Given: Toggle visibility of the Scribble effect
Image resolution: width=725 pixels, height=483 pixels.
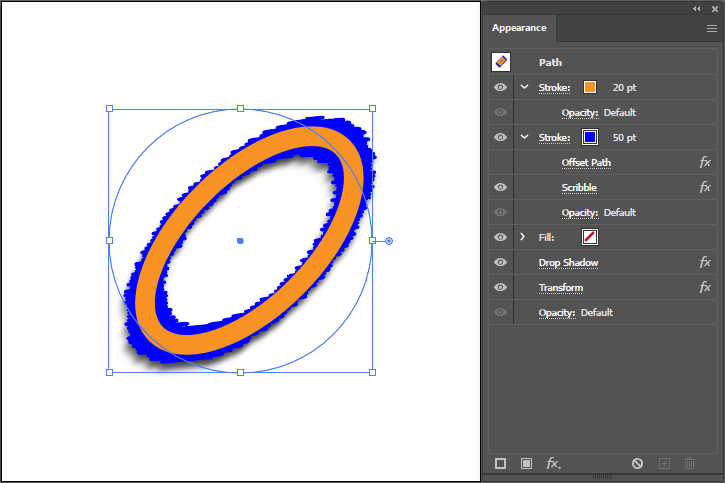Looking at the screenshot, I should tap(501, 187).
